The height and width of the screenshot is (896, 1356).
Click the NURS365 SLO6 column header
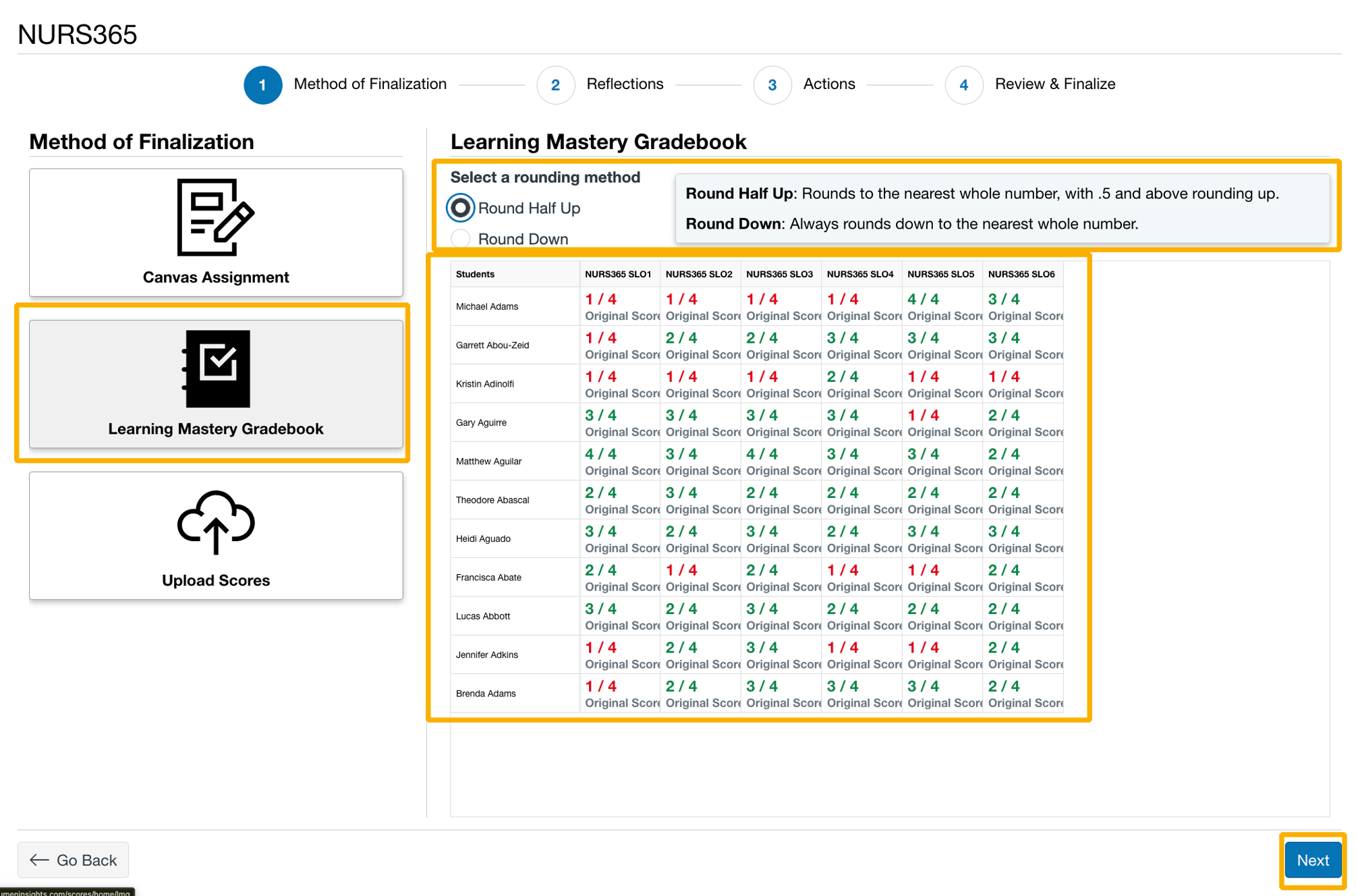(1021, 274)
